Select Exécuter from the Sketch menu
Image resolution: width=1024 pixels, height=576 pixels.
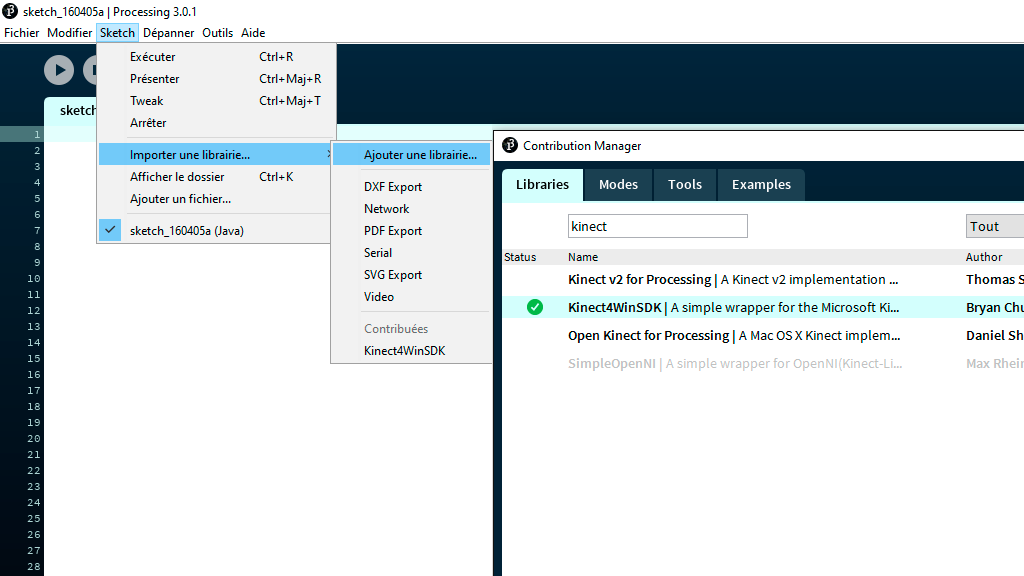pos(153,57)
